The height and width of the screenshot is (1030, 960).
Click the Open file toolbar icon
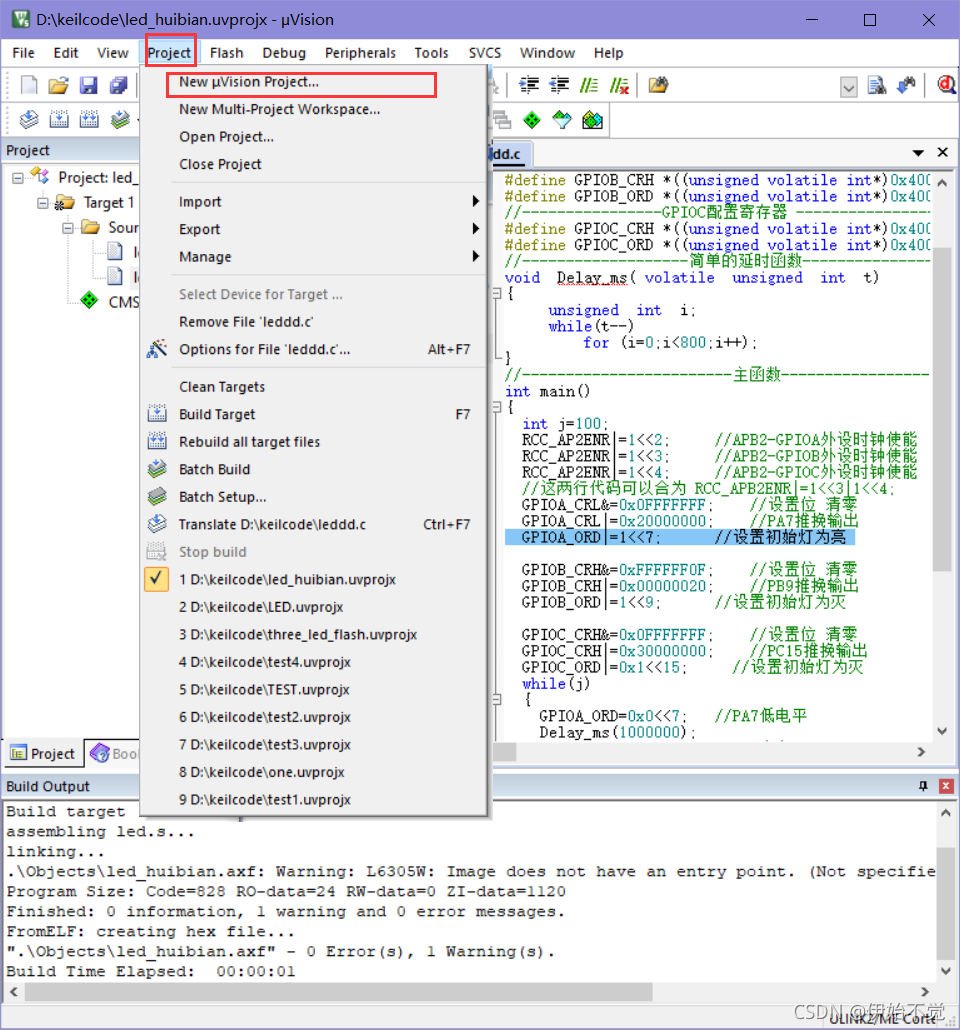point(58,85)
